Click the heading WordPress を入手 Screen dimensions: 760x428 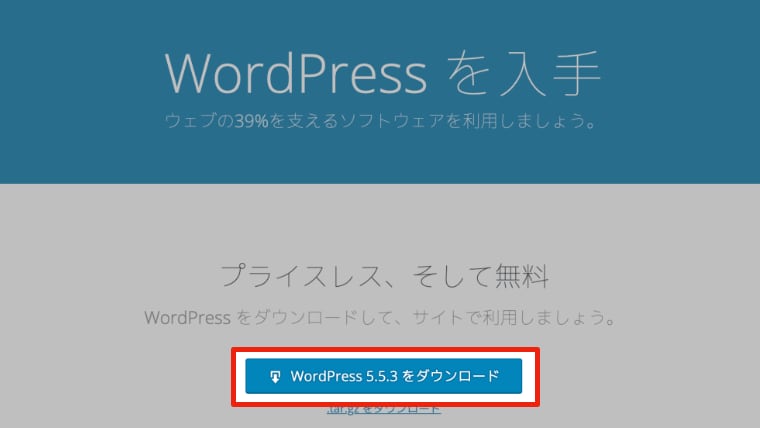(x=383, y=74)
